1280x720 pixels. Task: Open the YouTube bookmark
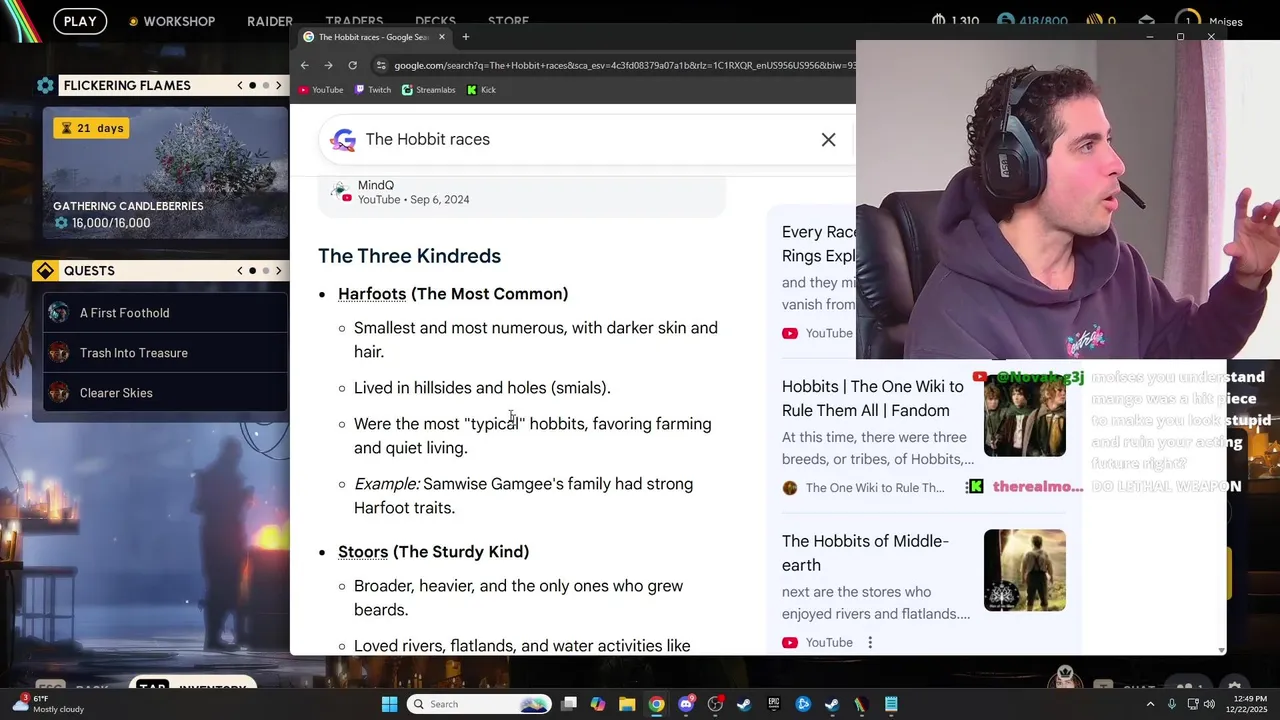pos(321,90)
